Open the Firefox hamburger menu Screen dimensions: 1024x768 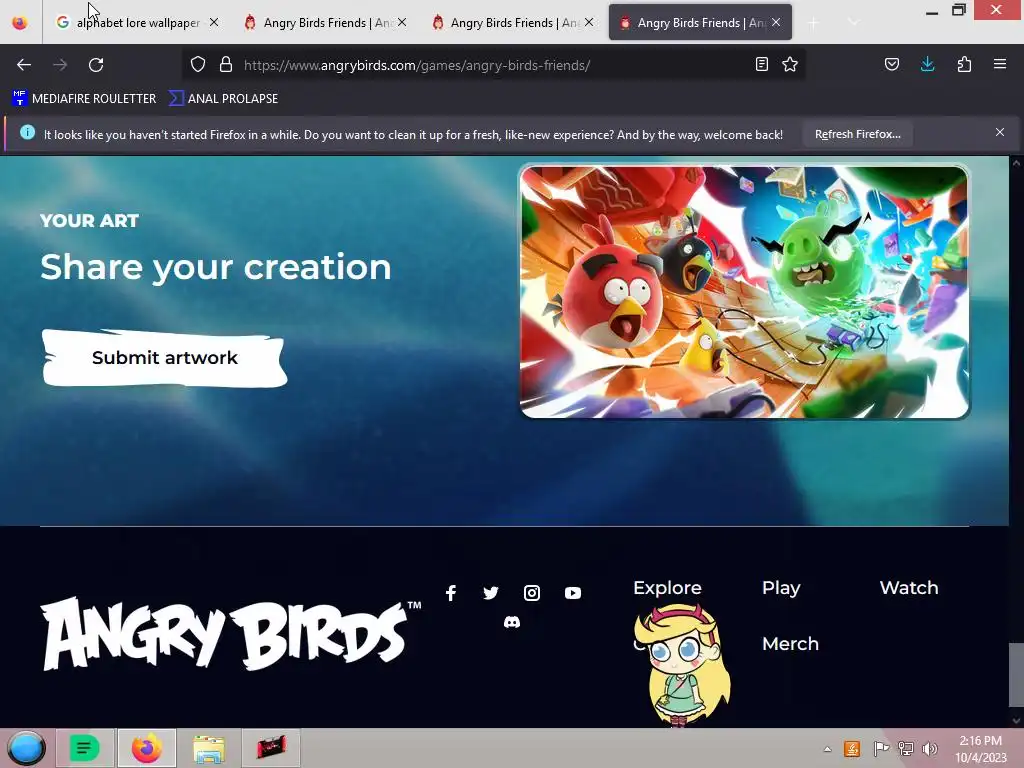[x=1000, y=64]
